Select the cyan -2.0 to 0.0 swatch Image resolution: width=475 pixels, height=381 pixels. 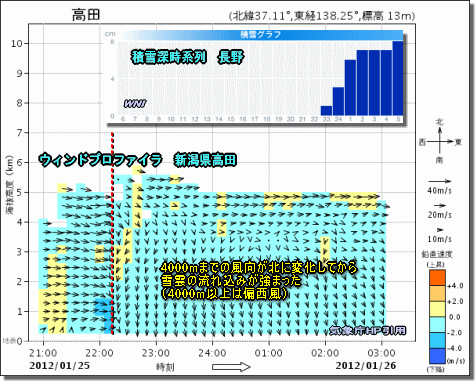pyautogui.click(x=437, y=325)
